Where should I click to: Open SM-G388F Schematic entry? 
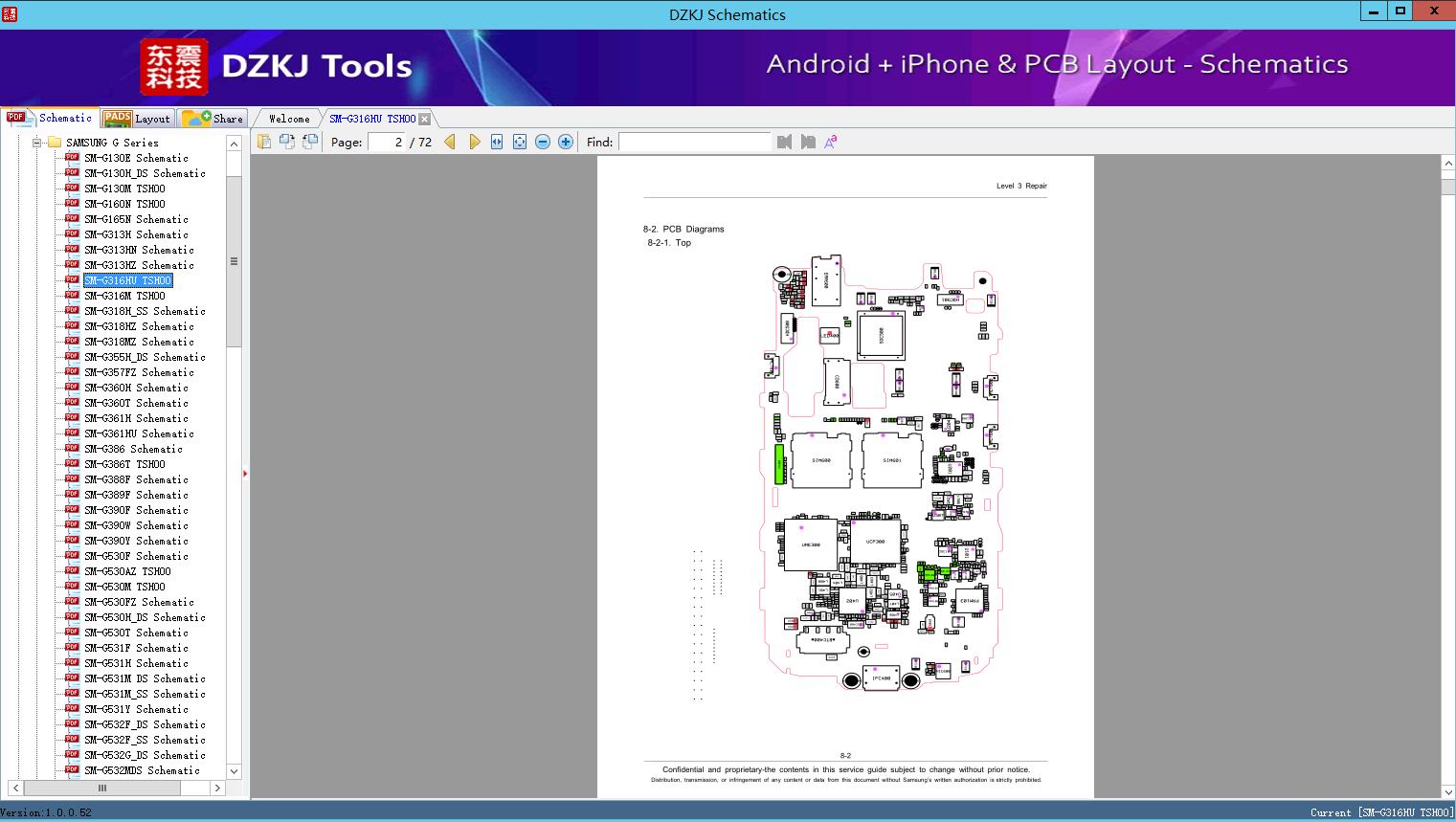[136, 479]
